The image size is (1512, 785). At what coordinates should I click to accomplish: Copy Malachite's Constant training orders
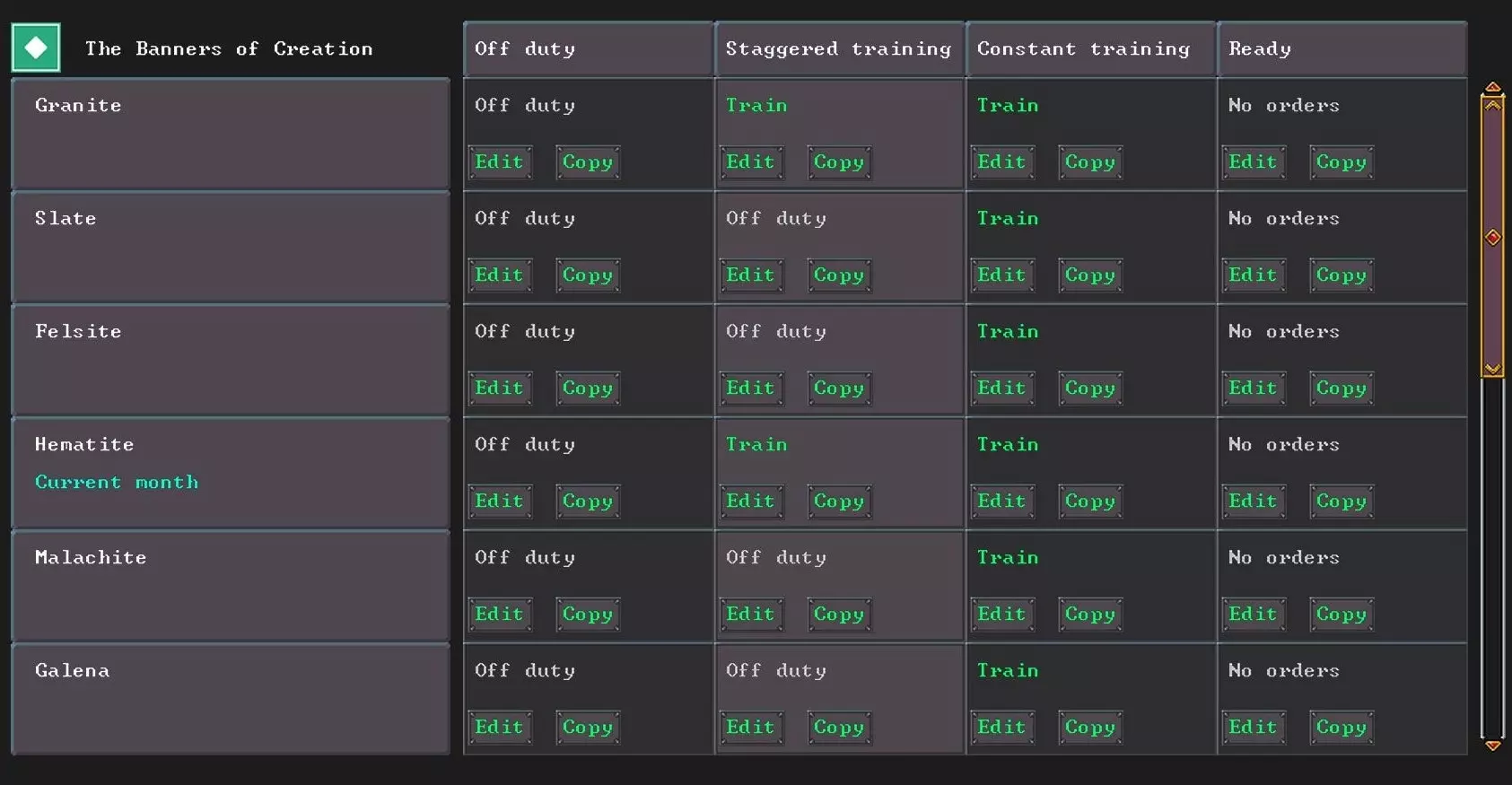[1089, 615]
